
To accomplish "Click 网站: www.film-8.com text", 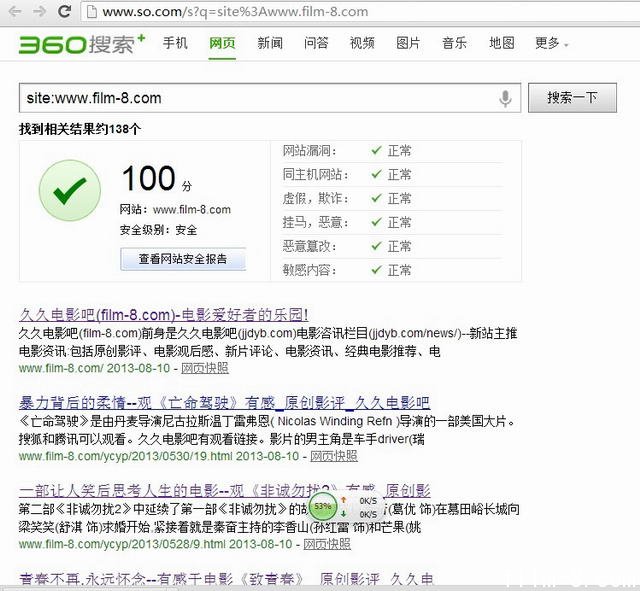I will click(175, 210).
